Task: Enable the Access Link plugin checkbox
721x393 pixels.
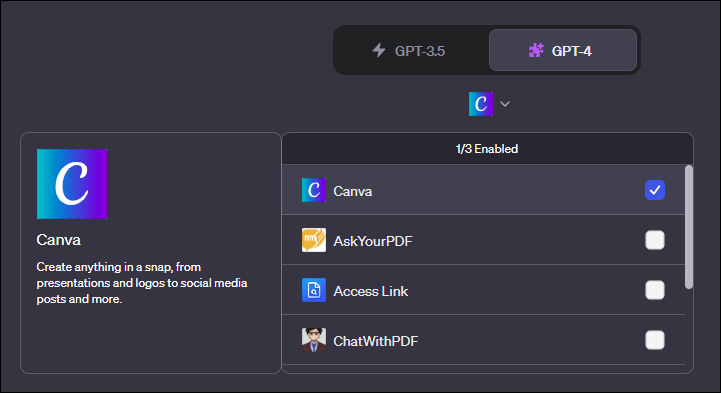Action: tap(655, 290)
